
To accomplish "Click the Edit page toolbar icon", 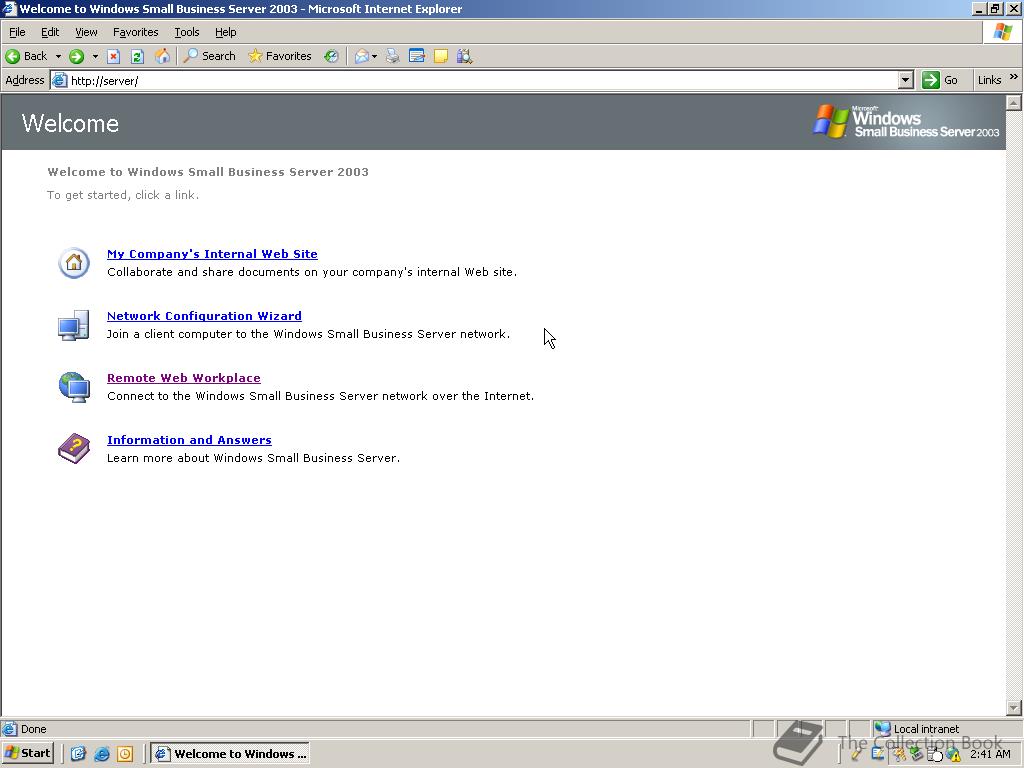I will (417, 56).
